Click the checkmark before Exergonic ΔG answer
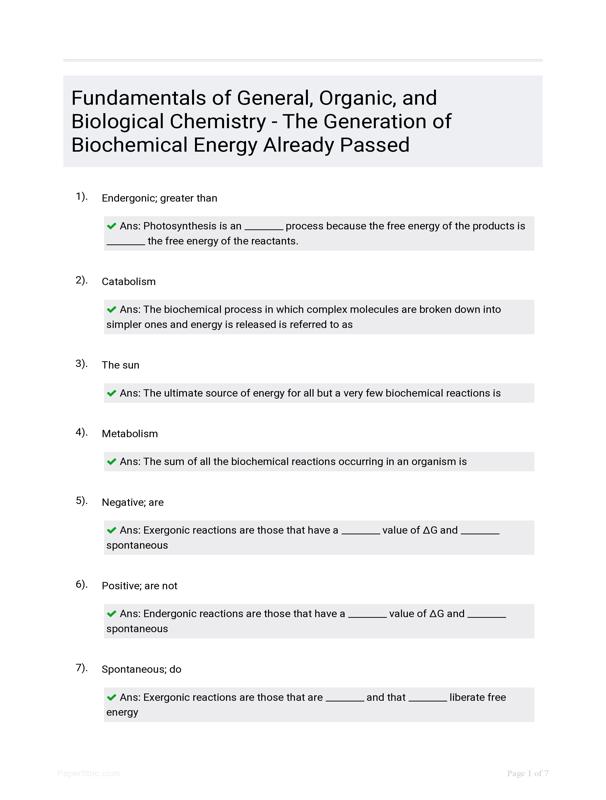The height and width of the screenshot is (800, 606). coord(111,530)
